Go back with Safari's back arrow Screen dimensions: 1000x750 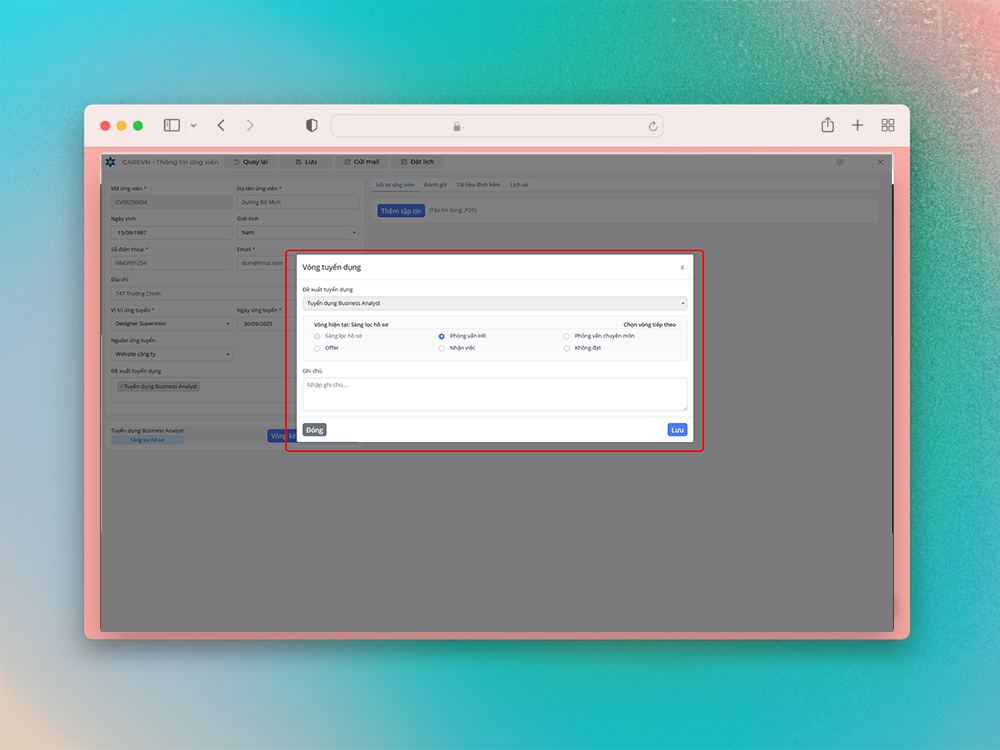(x=221, y=125)
